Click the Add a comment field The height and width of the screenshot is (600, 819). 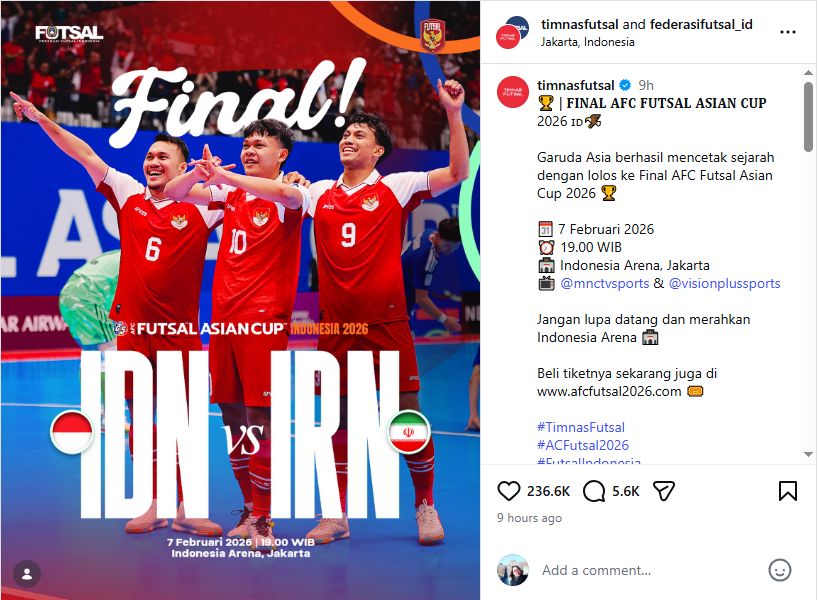[649, 570]
